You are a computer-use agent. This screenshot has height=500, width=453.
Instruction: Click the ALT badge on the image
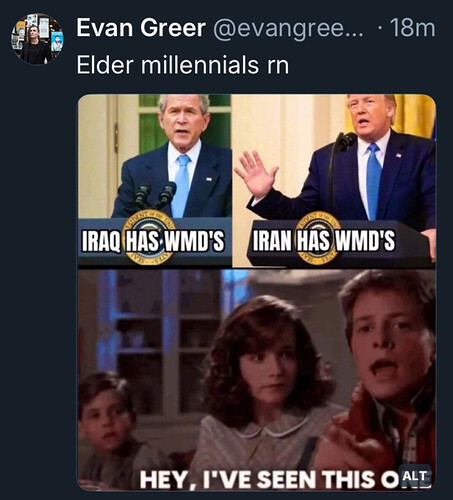point(414,476)
